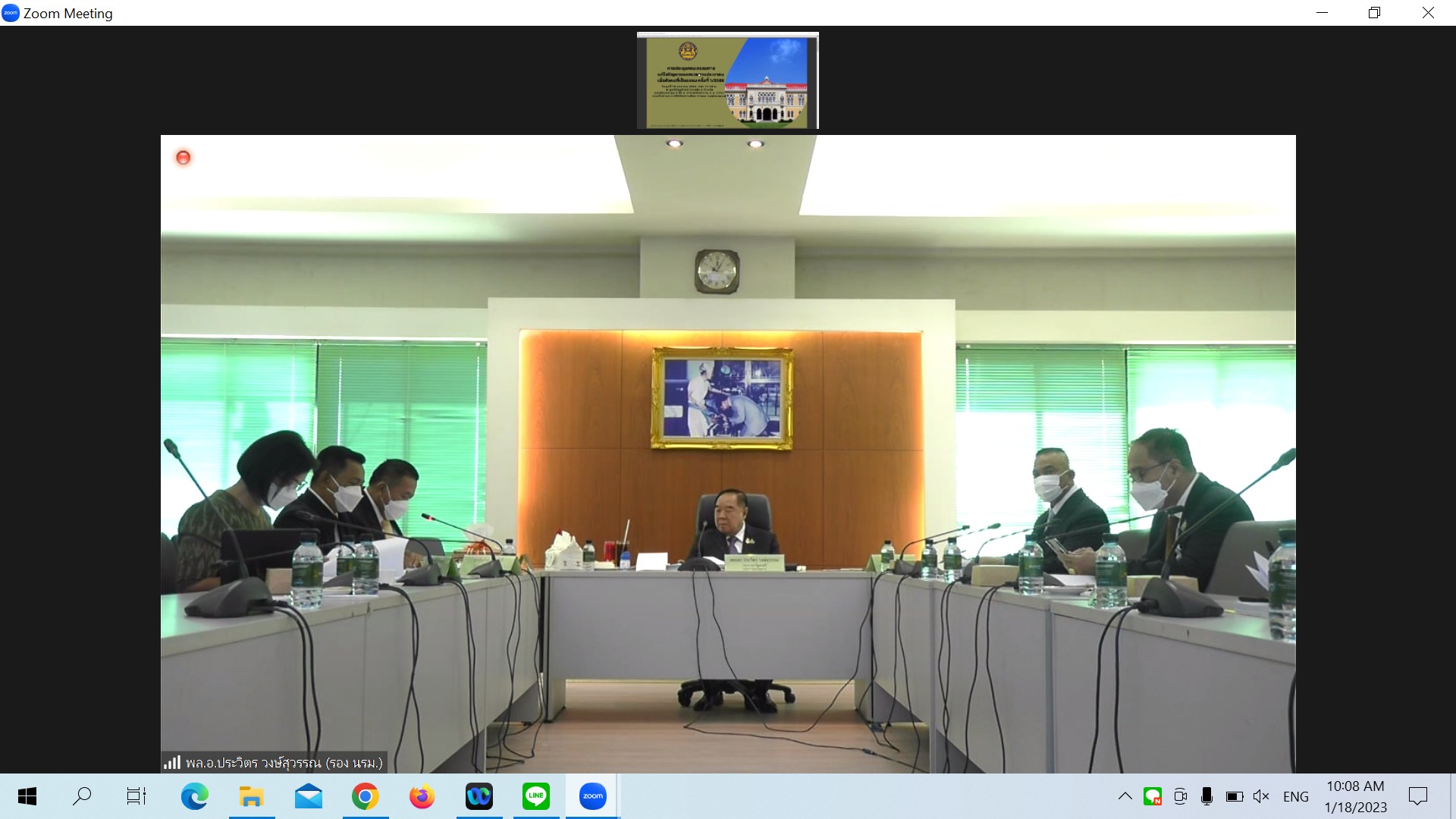This screenshot has height=819, width=1456.
Task: Launch Google Chrome from taskbar
Action: click(365, 796)
